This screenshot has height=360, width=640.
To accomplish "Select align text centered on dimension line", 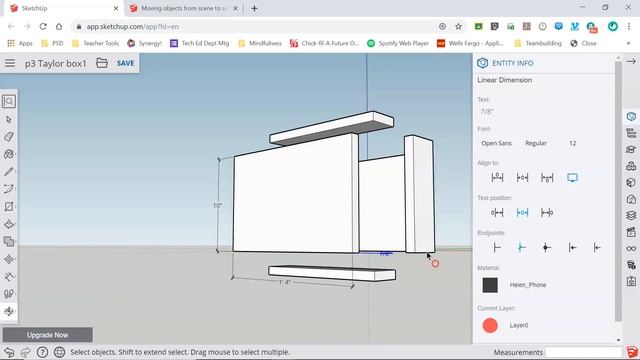I will click(522, 177).
